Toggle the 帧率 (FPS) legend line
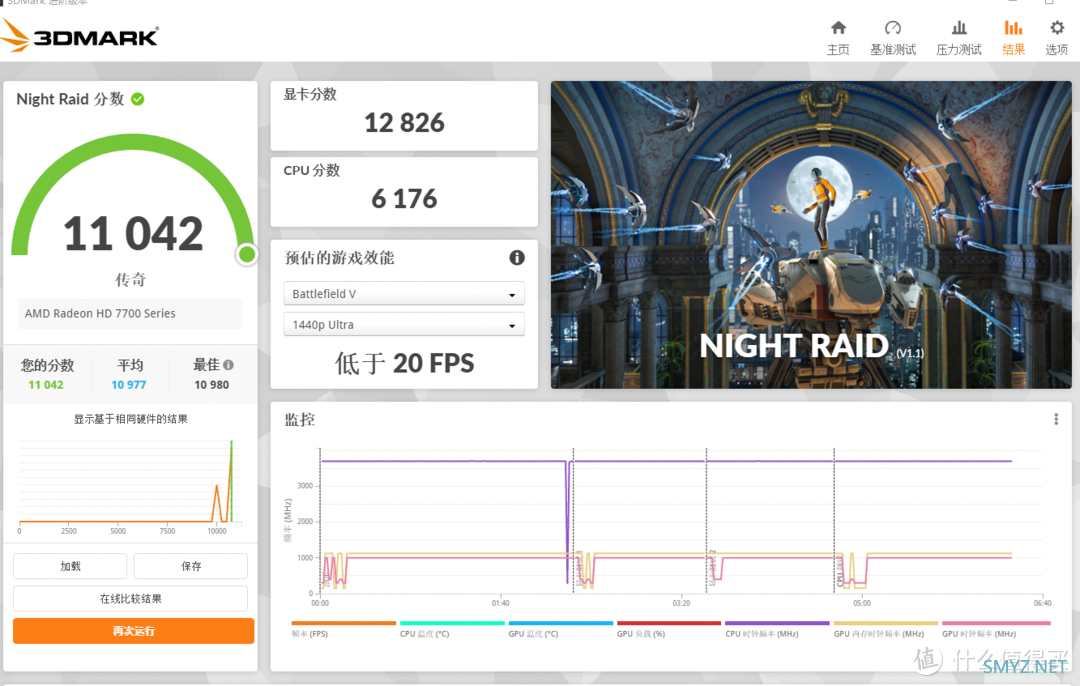The height and width of the screenshot is (686, 1080). pyautogui.click(x=344, y=630)
